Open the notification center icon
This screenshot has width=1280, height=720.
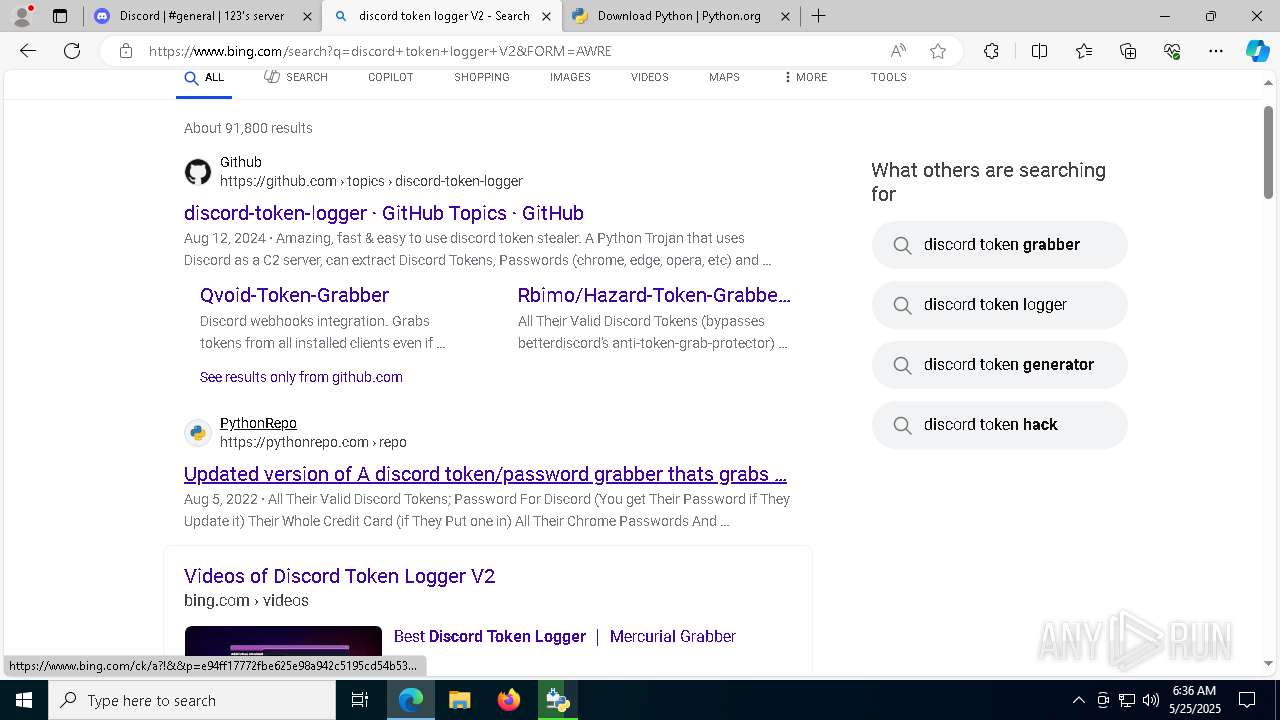click(1247, 700)
